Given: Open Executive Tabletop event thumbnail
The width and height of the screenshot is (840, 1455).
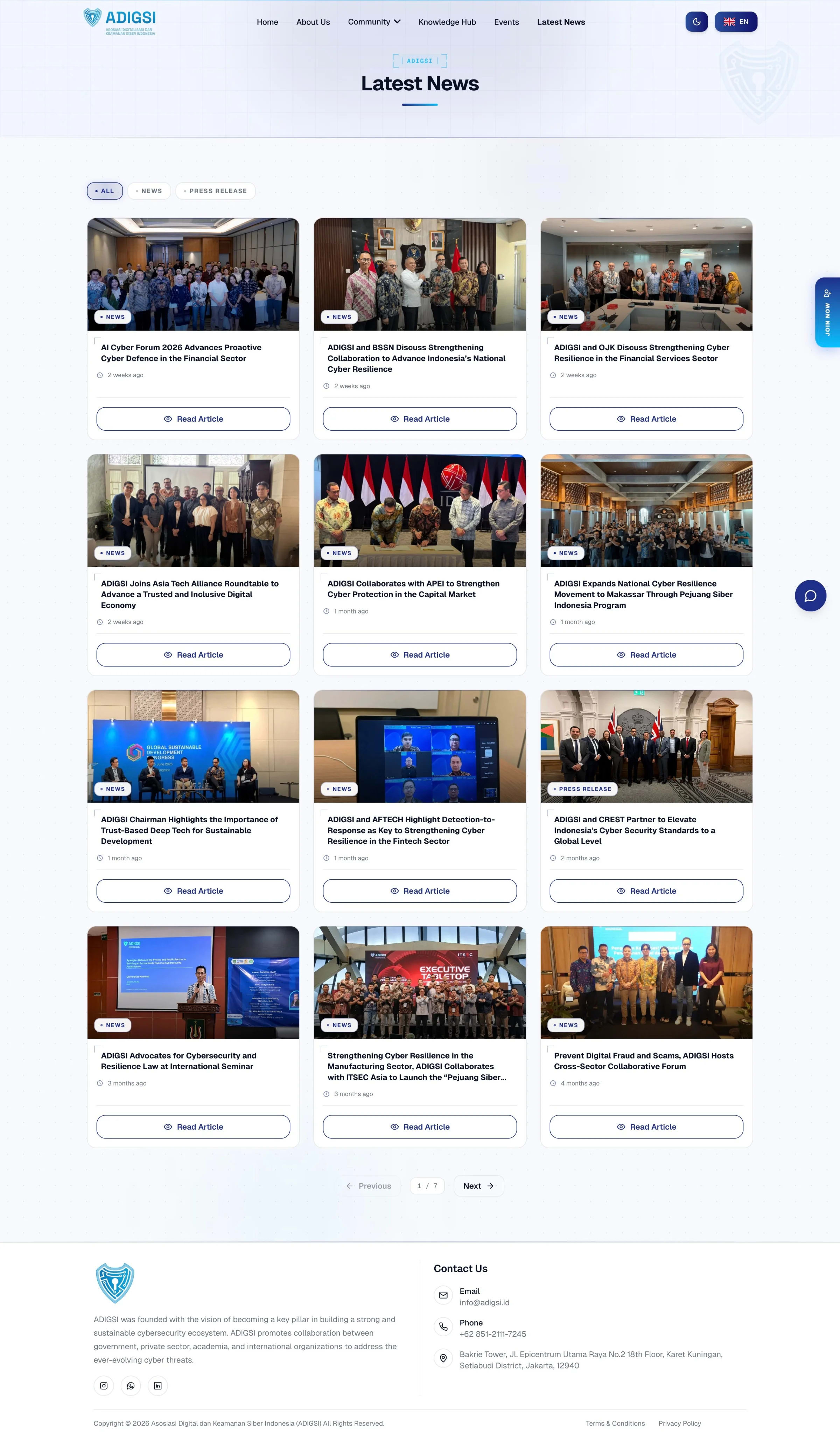Looking at the screenshot, I should [x=419, y=982].
